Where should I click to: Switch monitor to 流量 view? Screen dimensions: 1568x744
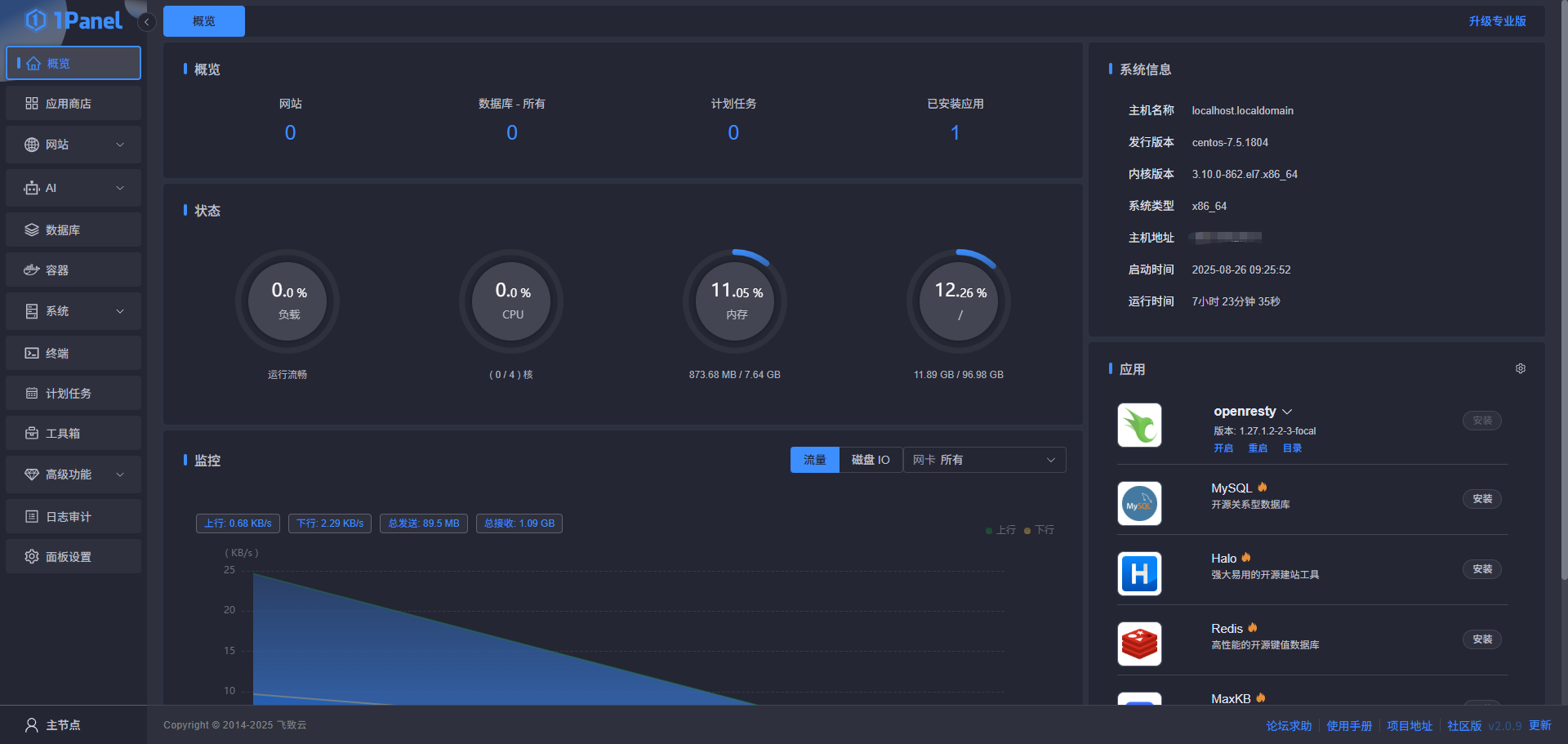tap(814, 460)
